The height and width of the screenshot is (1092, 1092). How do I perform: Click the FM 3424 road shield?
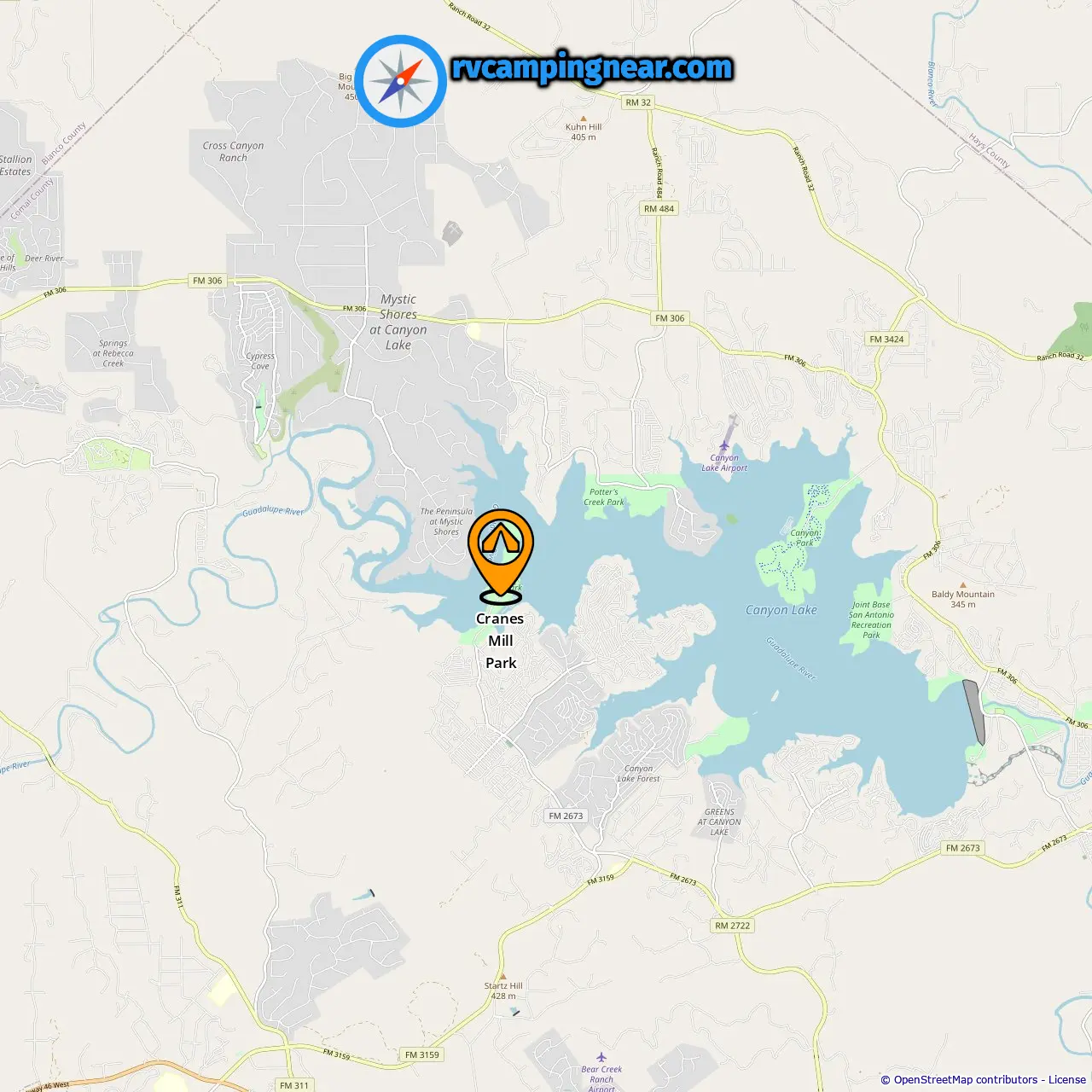[887, 339]
